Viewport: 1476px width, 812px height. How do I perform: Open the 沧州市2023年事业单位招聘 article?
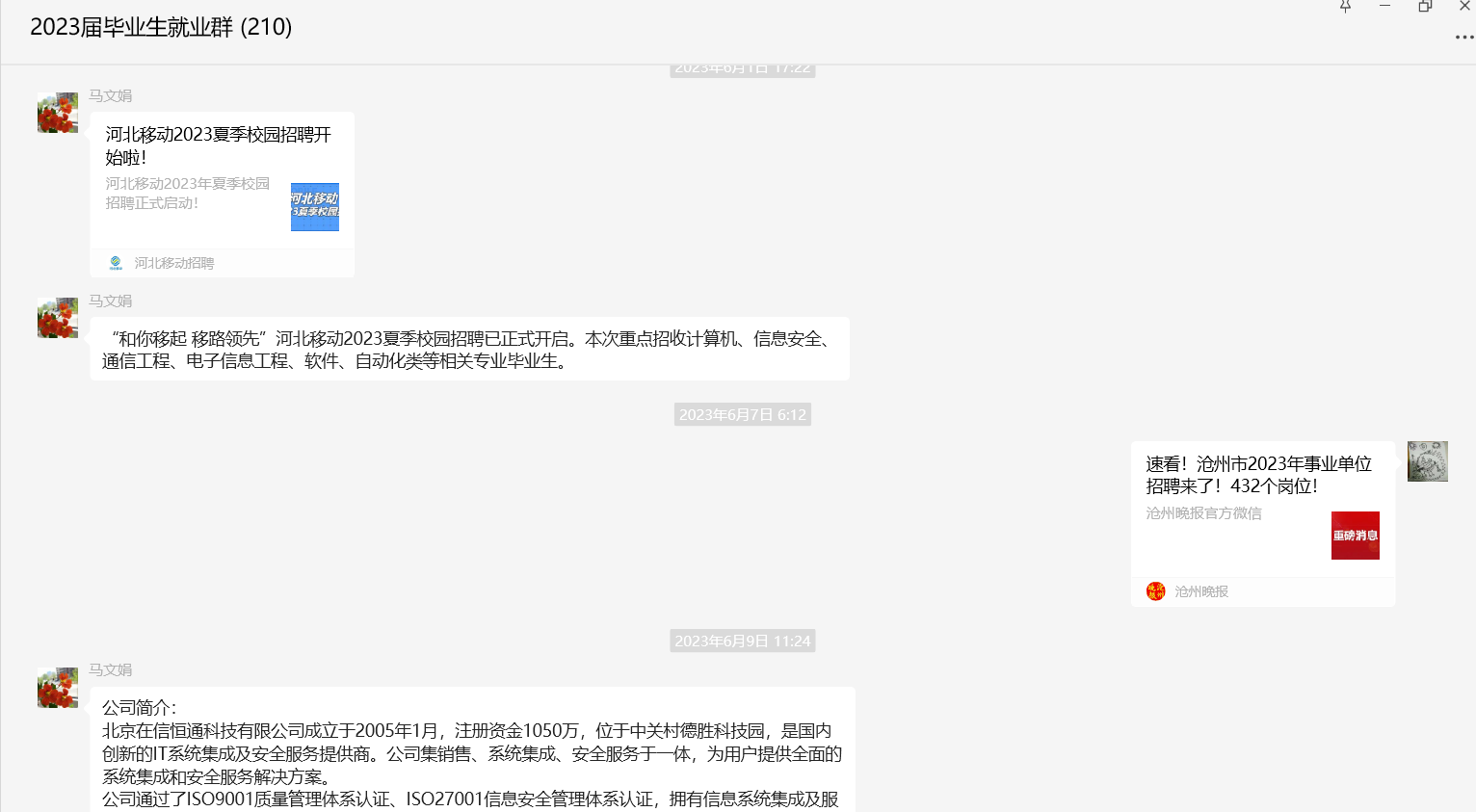pos(1257,475)
